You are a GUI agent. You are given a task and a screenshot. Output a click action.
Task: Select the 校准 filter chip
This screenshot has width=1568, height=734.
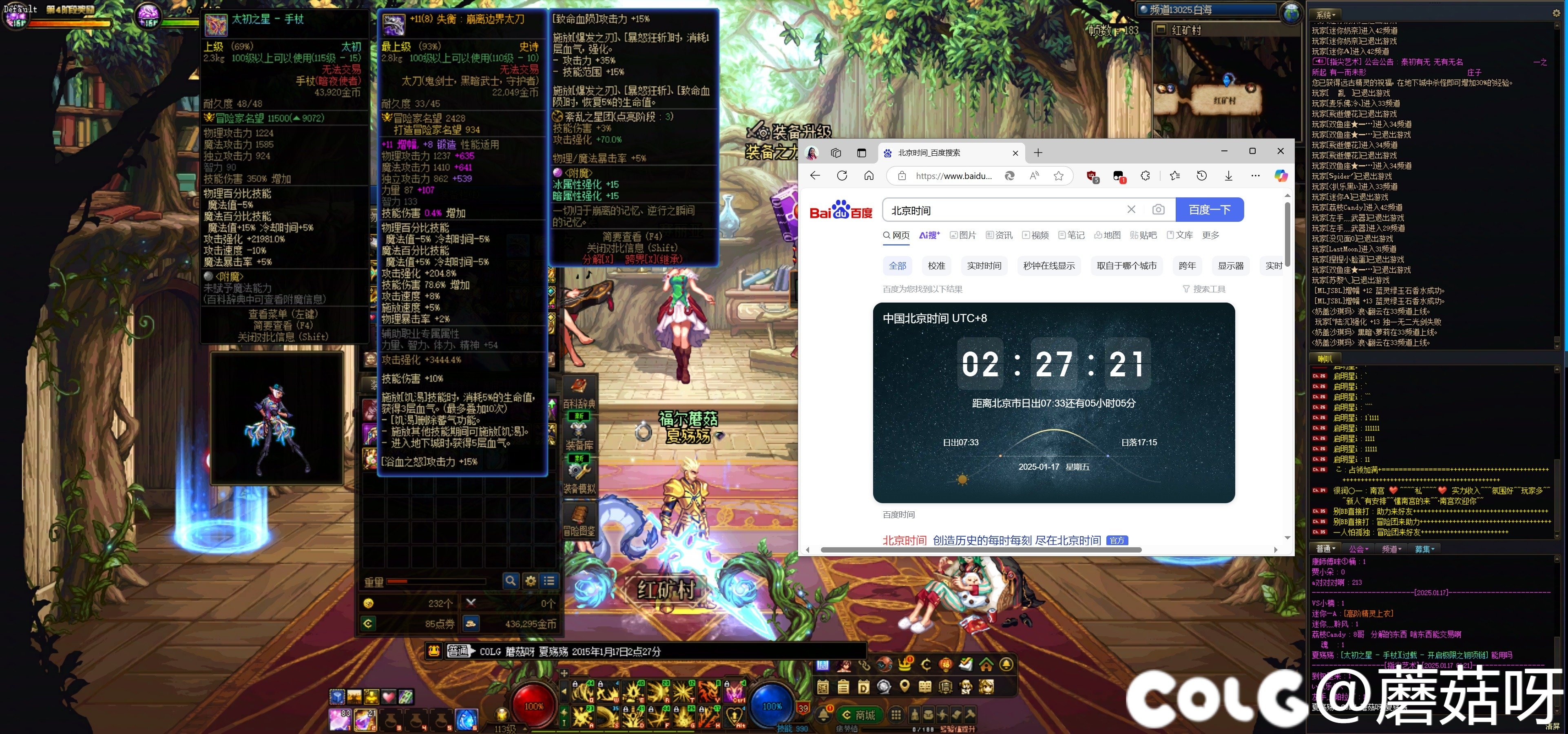(936, 266)
